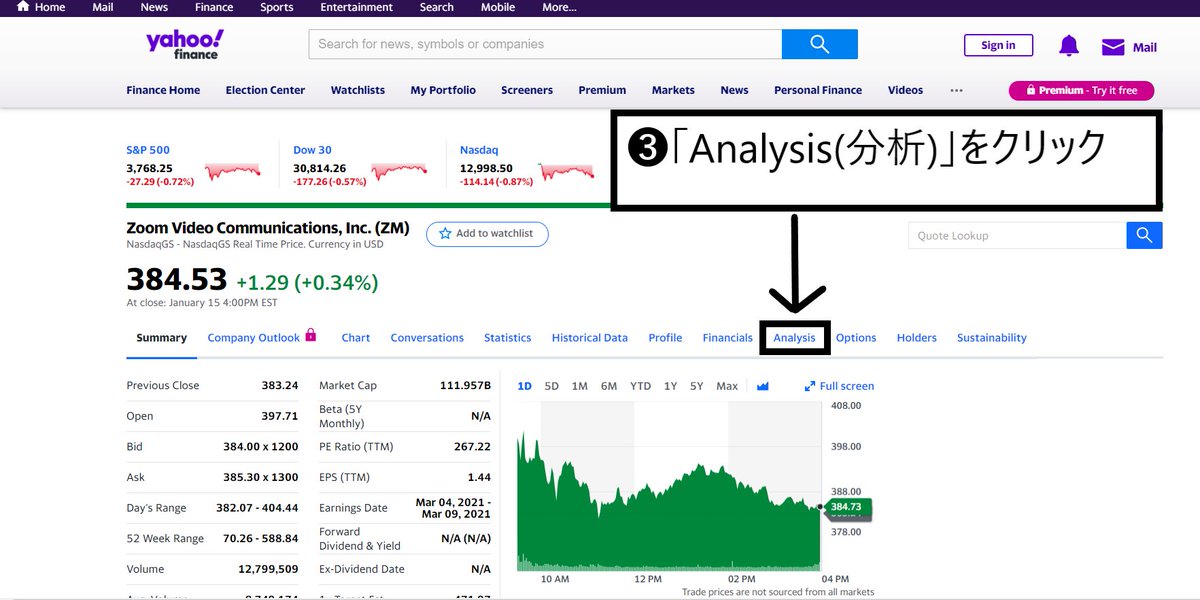
Task: Select 6M chart range
Action: pyautogui.click(x=609, y=386)
